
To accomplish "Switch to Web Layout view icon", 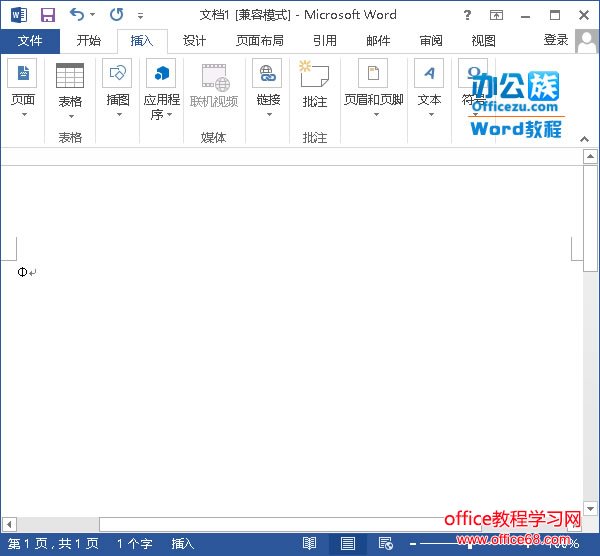I will [385, 543].
